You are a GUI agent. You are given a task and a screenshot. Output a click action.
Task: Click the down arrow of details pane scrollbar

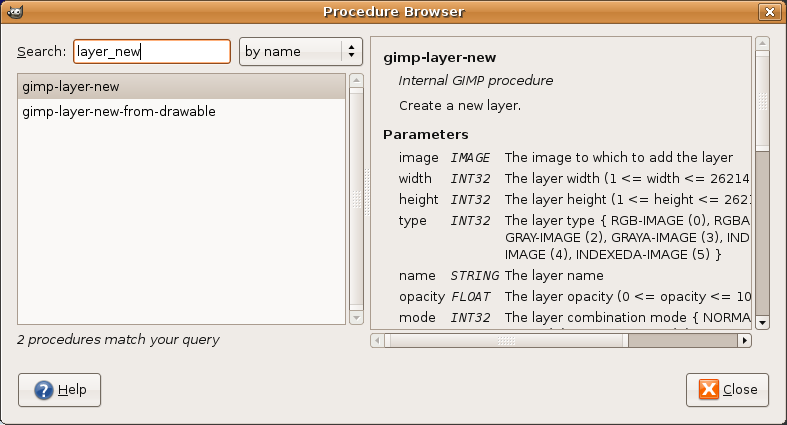point(762,323)
